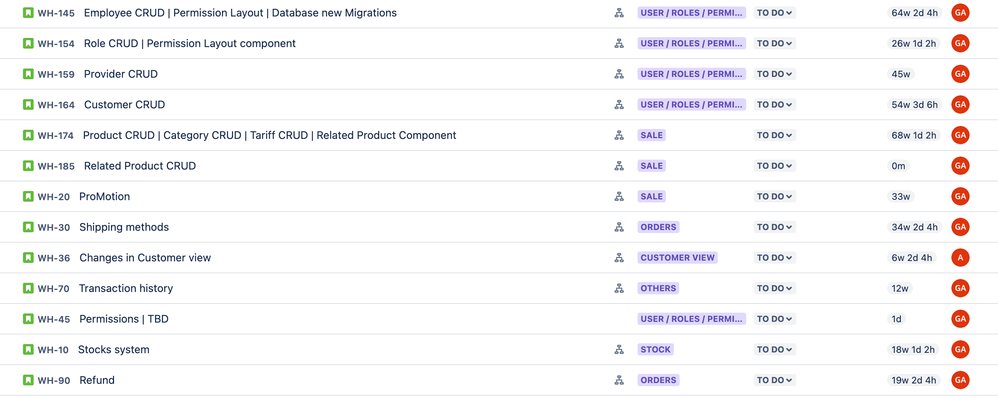Open the SALE epic label on WH-174

[652, 135]
